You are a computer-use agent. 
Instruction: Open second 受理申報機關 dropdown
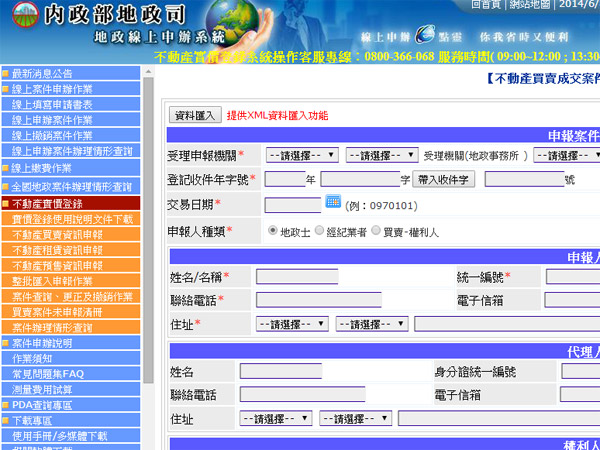(x=381, y=155)
